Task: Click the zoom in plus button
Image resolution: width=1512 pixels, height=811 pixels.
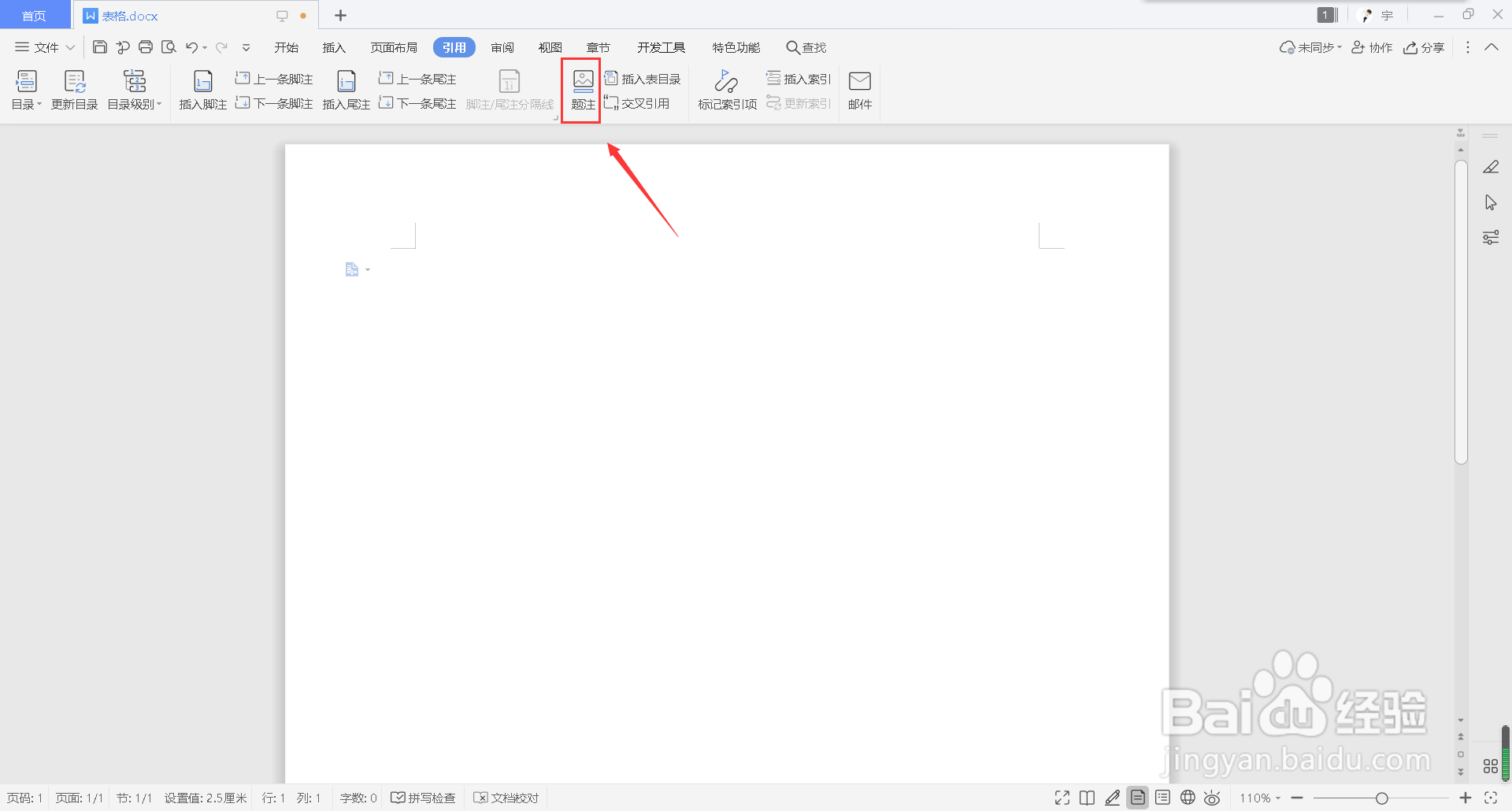Action: pyautogui.click(x=1466, y=798)
